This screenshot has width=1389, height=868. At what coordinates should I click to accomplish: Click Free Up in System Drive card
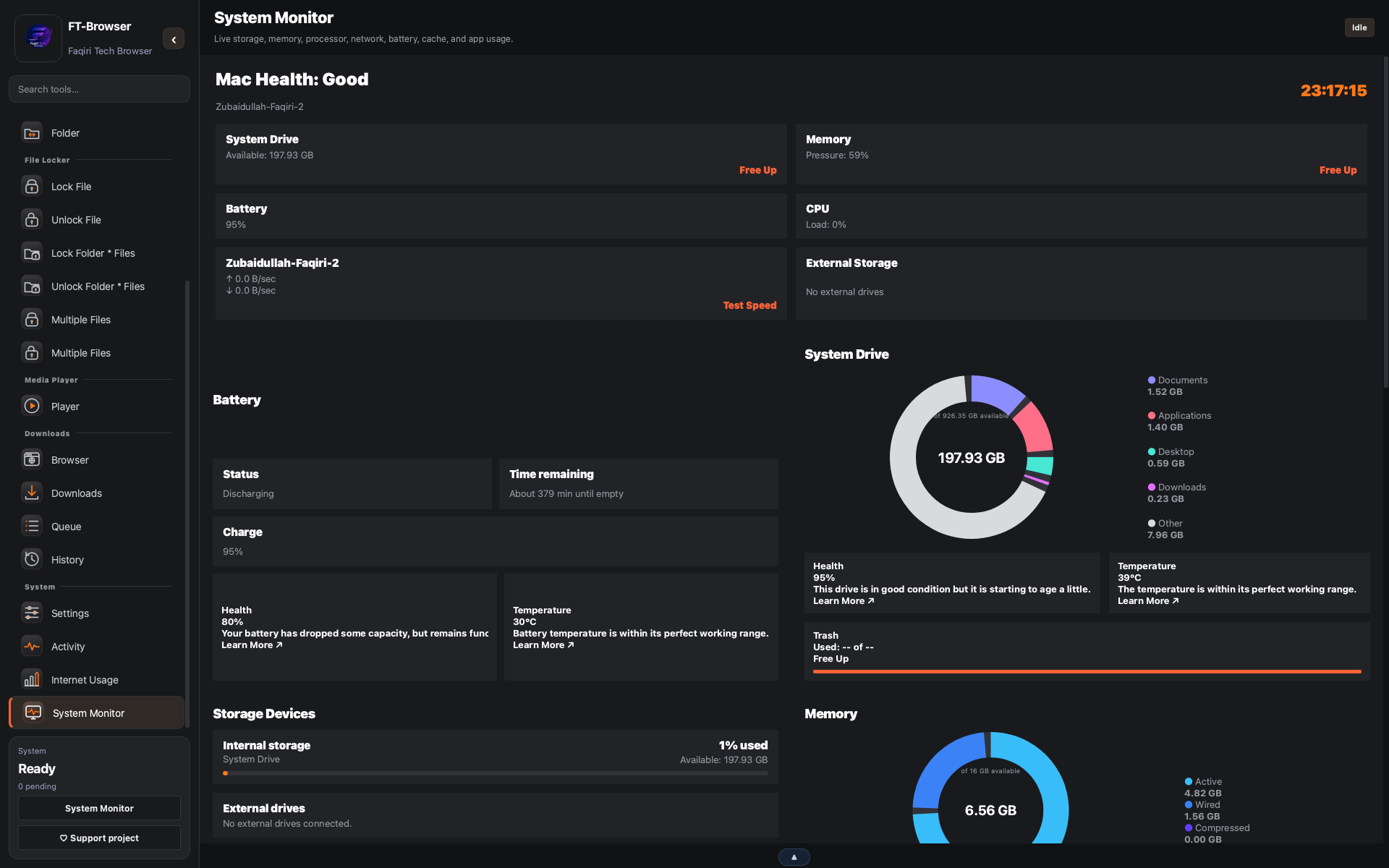coord(757,170)
